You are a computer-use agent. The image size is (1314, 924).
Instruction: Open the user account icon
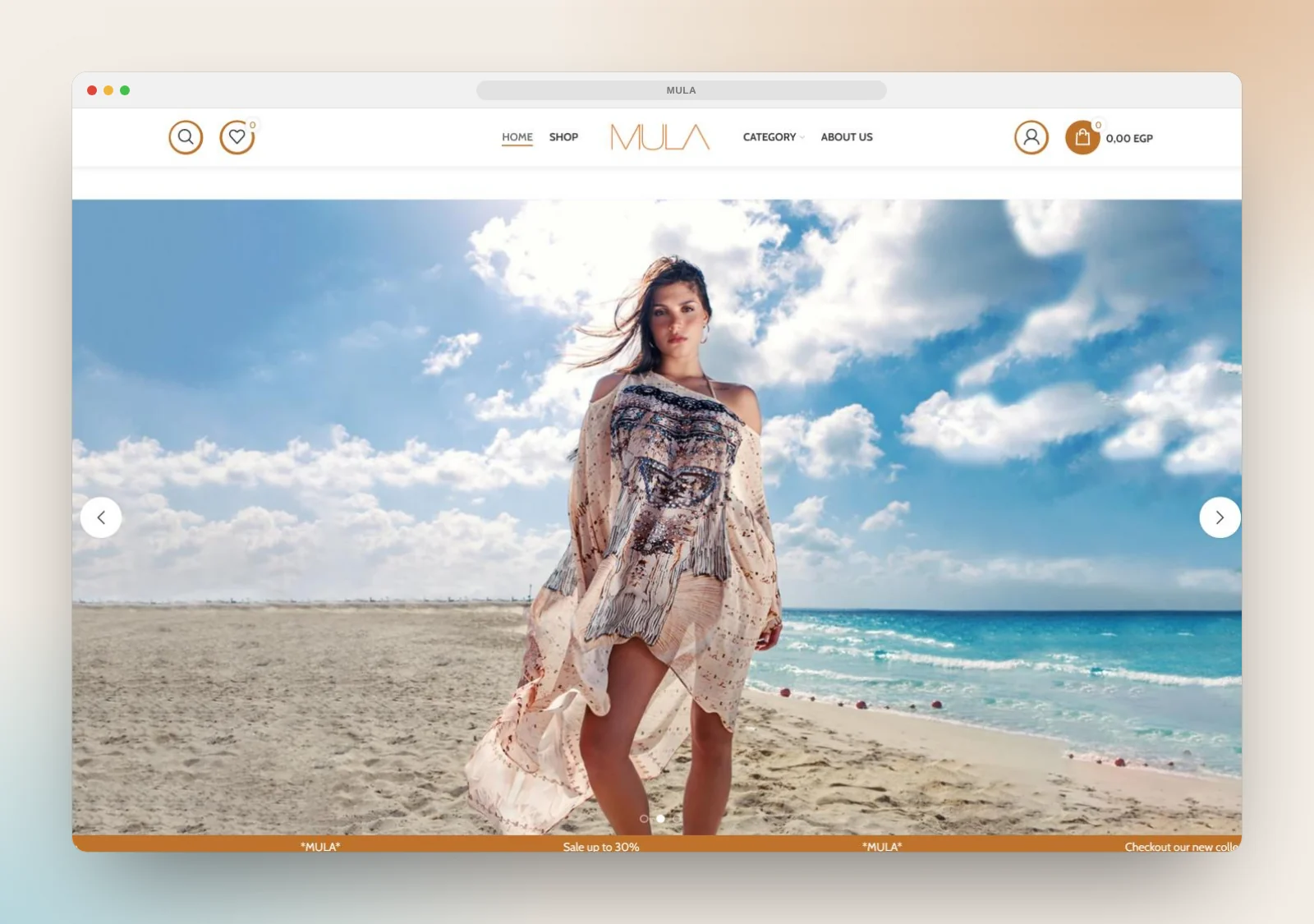1031,137
